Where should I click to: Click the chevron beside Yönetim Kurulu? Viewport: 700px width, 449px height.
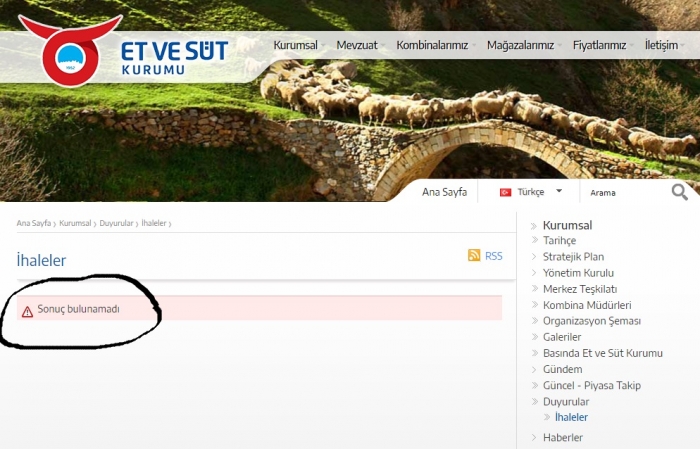click(x=533, y=273)
